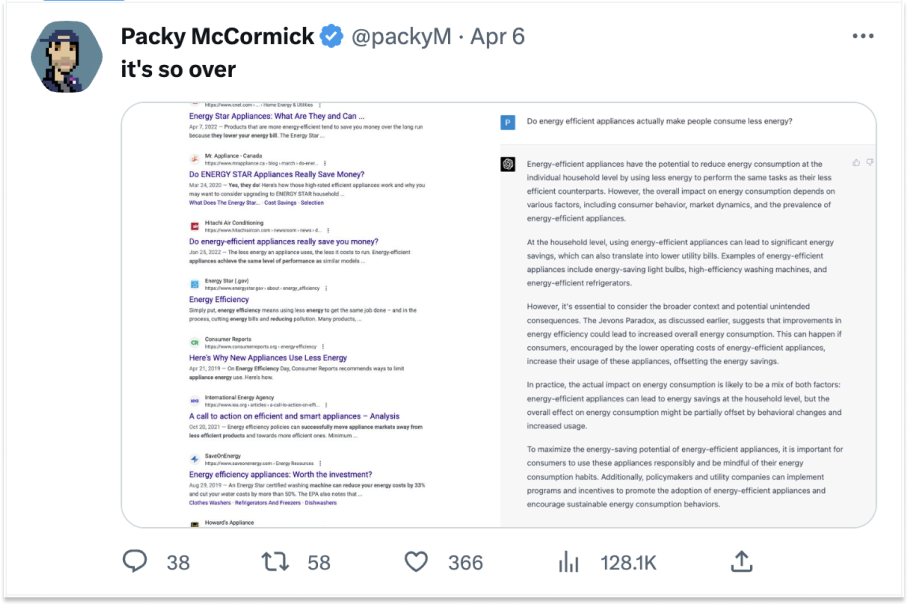Image resolution: width=908 pixels, height=606 pixels.
Task: Click the blue 'P' user avatar in the chat
Action: (508, 122)
